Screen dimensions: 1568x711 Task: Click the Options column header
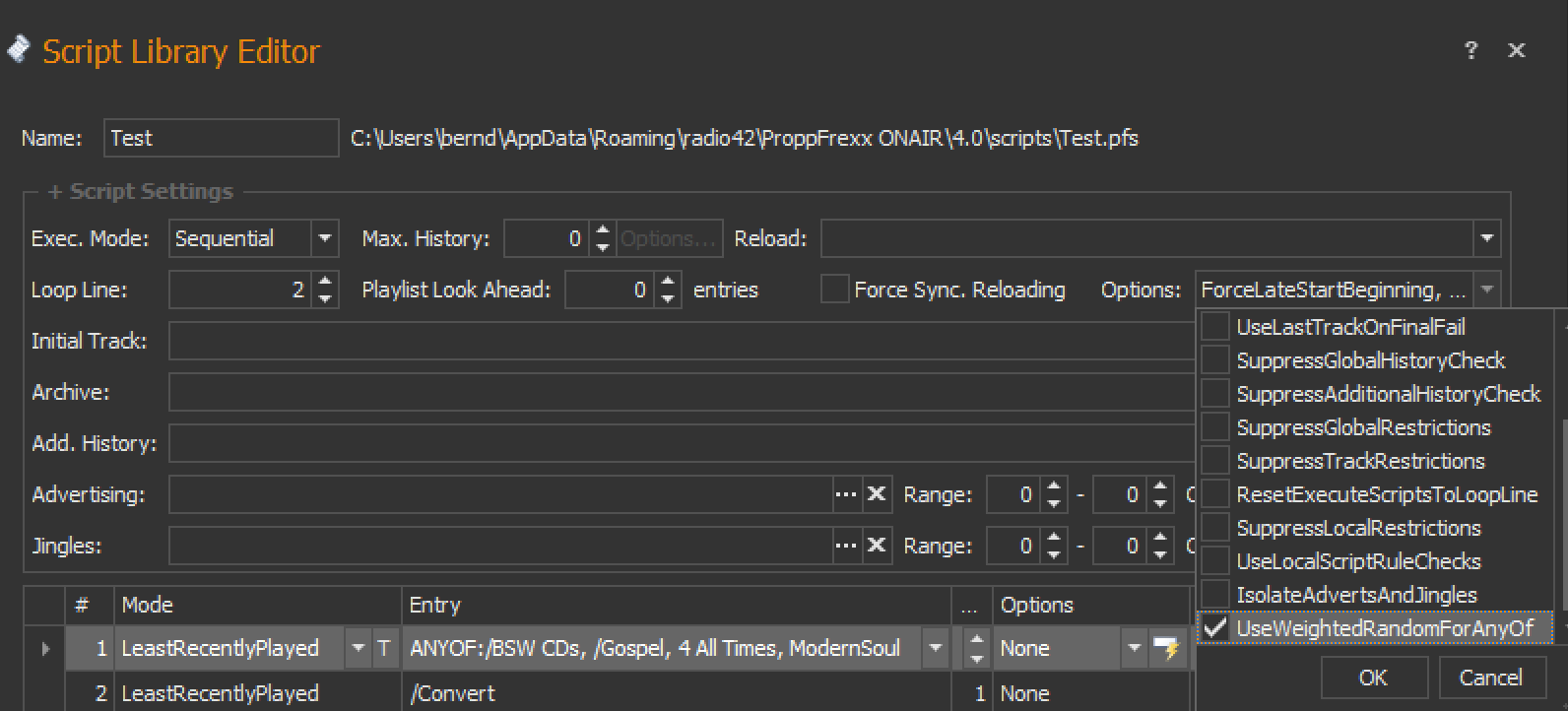tap(1092, 605)
